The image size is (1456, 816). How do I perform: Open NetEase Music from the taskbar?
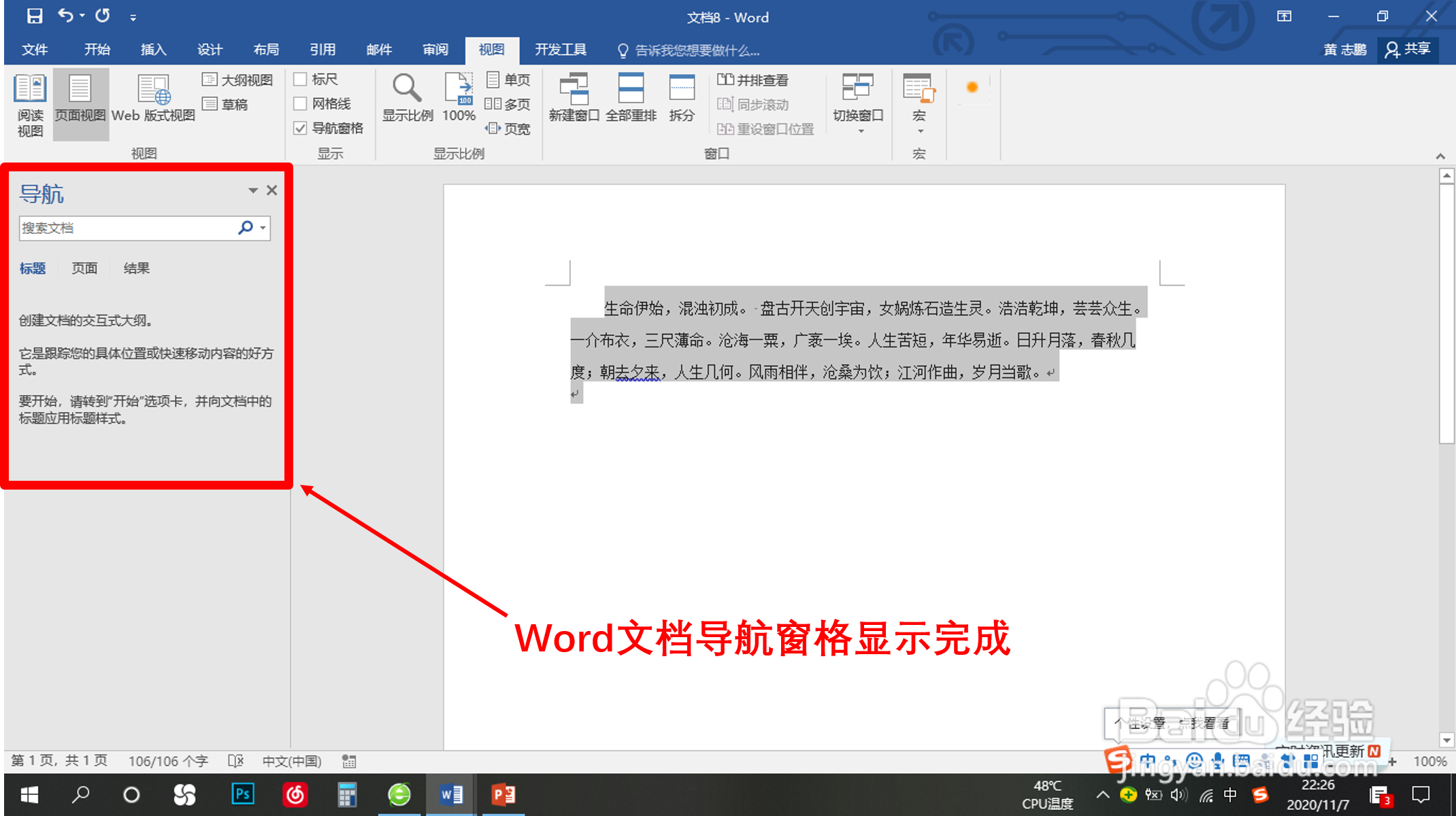tap(295, 794)
